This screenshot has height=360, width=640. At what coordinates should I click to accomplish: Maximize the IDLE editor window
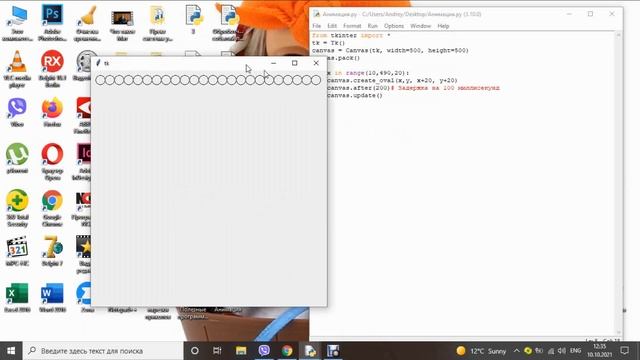click(x=590, y=14)
